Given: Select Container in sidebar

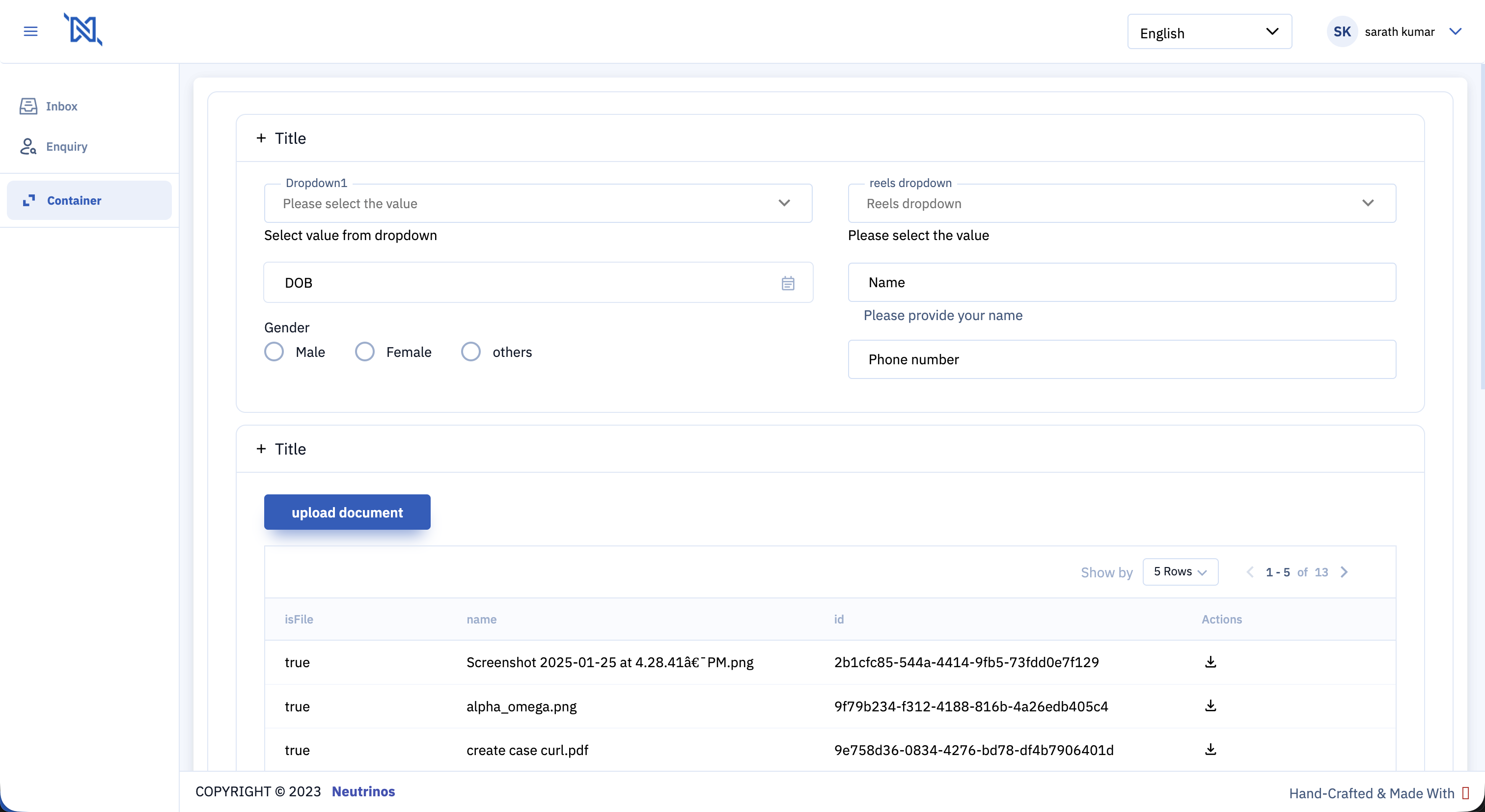Looking at the screenshot, I should (89, 201).
